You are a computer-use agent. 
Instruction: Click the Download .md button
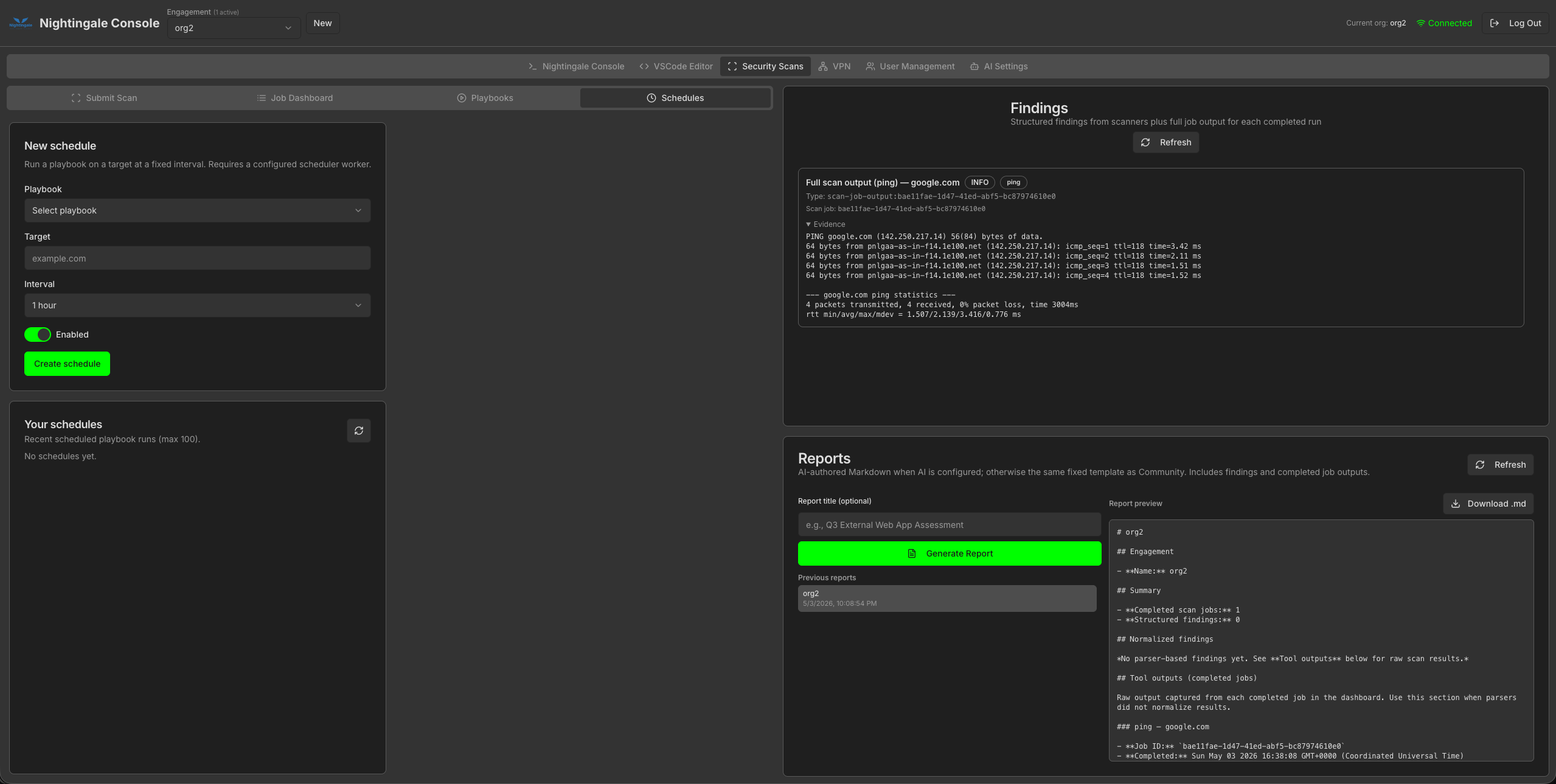(1488, 504)
